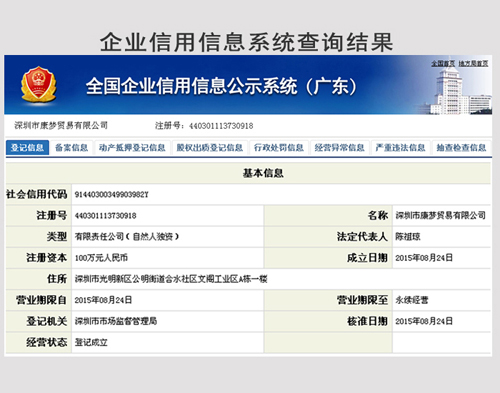
Task: Select the 登记信息 tab
Action: click(27, 148)
